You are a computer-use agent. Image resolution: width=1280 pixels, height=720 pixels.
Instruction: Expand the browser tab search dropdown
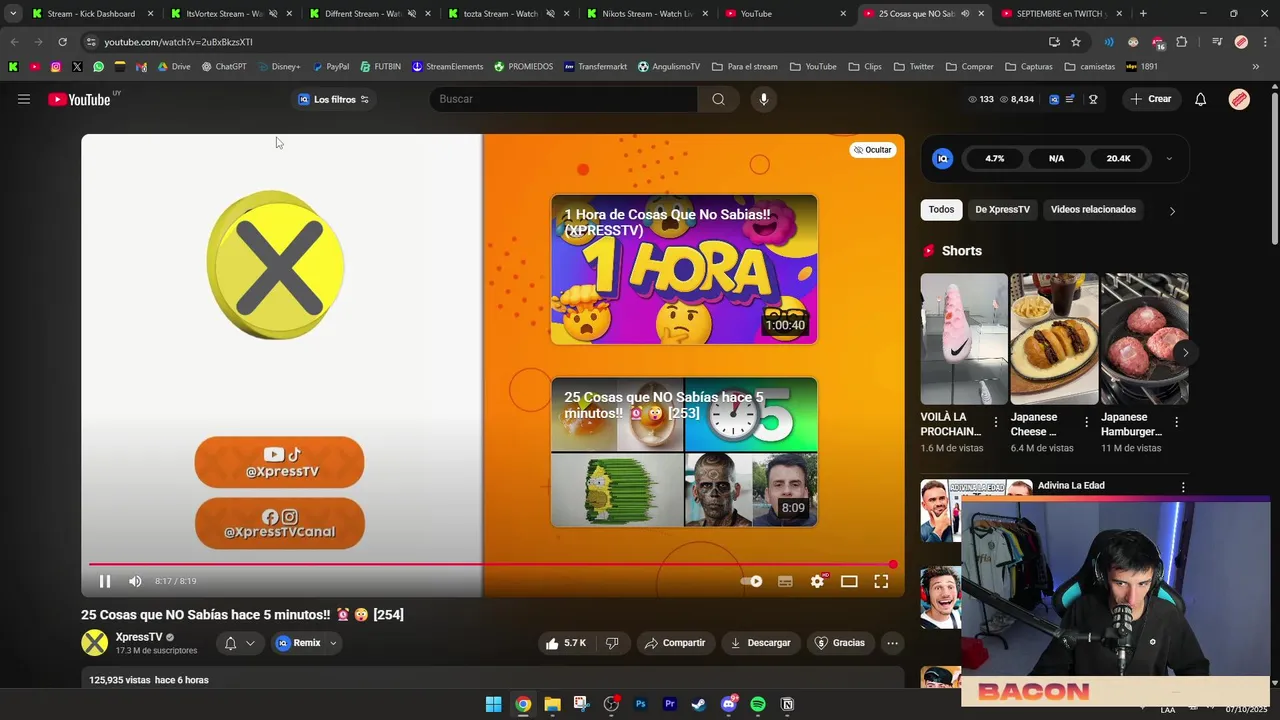[12, 14]
